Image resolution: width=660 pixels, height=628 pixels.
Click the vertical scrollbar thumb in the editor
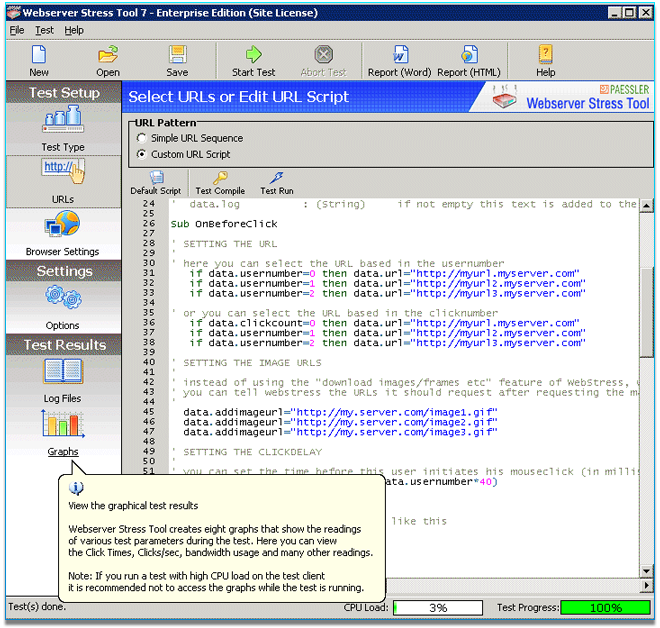tap(646, 312)
